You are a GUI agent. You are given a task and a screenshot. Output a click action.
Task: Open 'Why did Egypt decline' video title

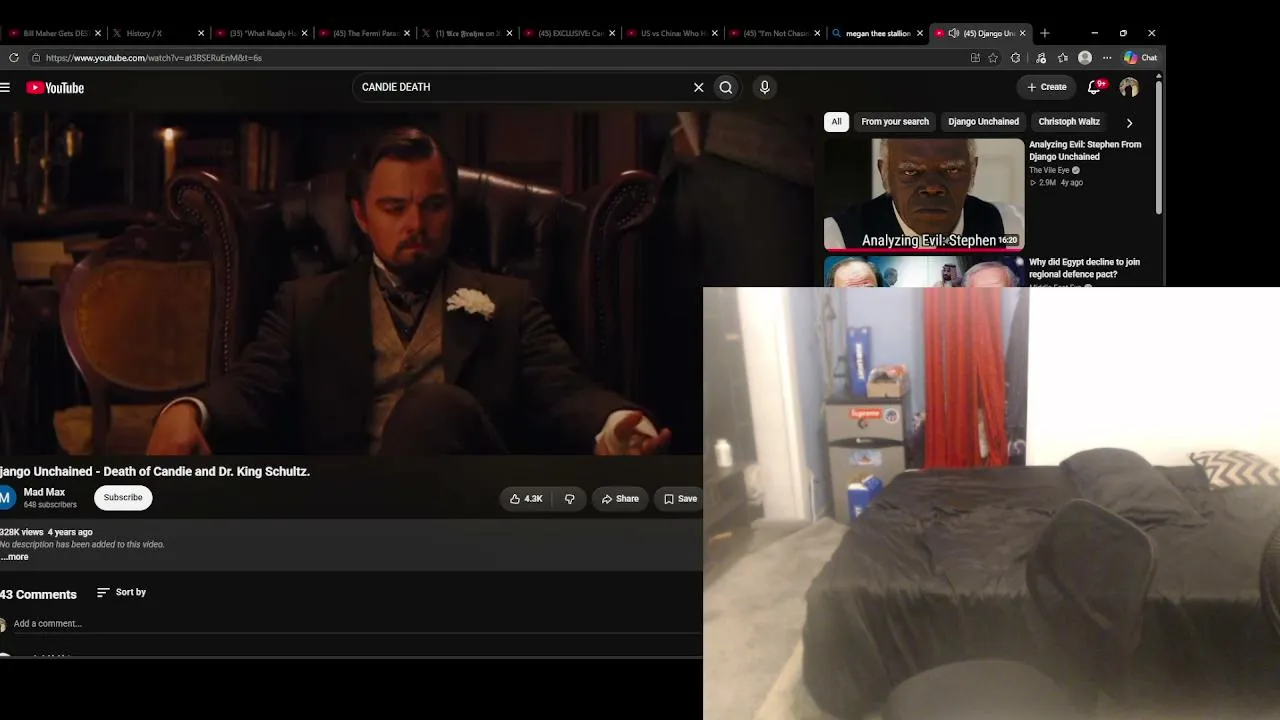pos(1084,268)
